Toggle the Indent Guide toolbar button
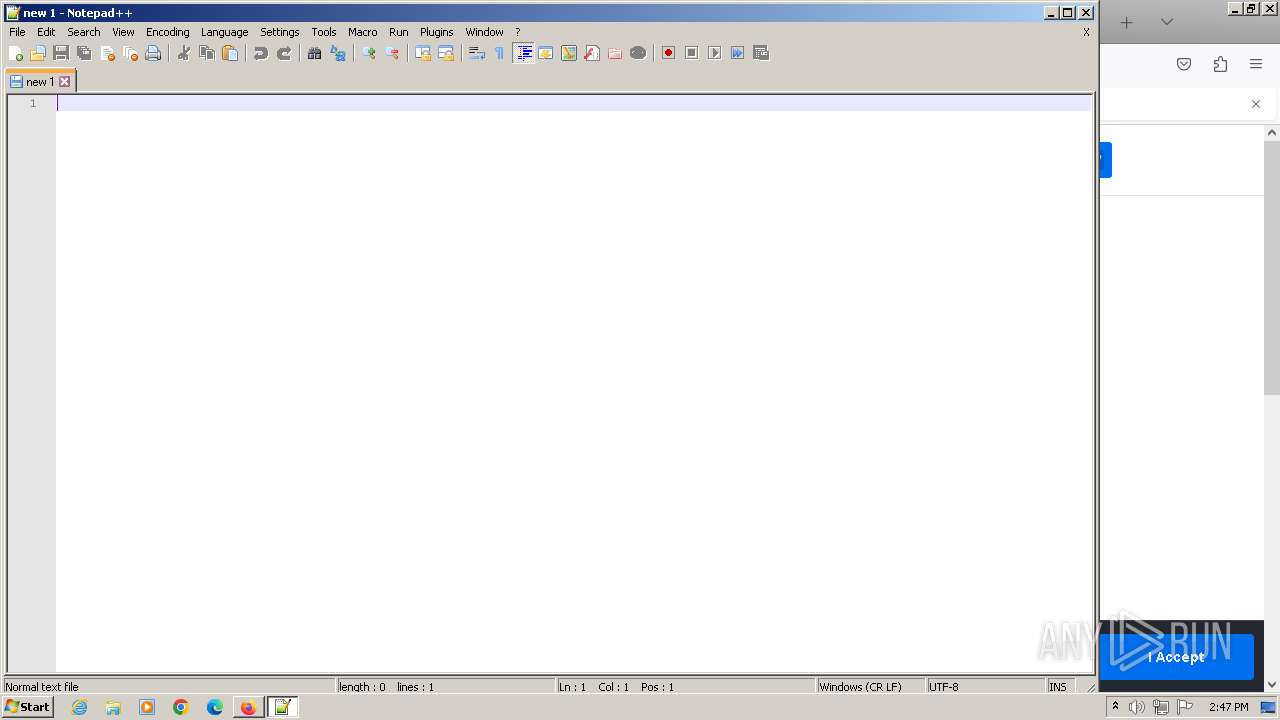 point(523,53)
